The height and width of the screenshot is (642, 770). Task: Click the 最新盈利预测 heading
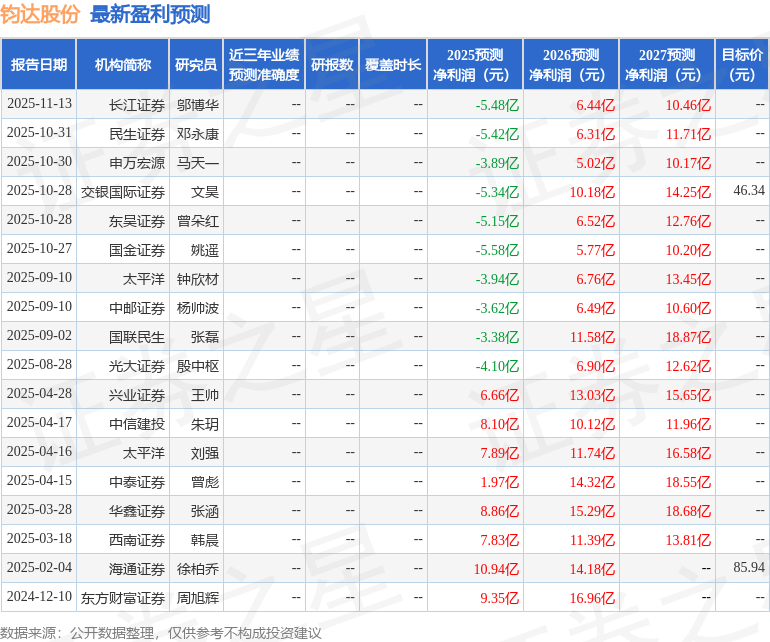(x=150, y=14)
